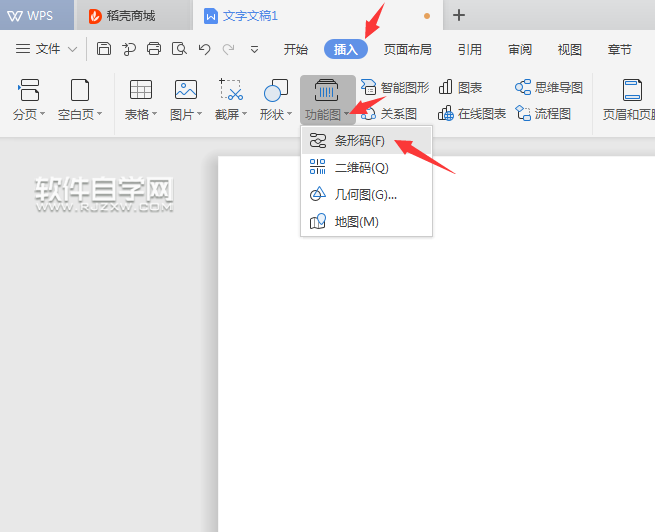
Task: Click the WPS home tab
Action: click(37, 15)
